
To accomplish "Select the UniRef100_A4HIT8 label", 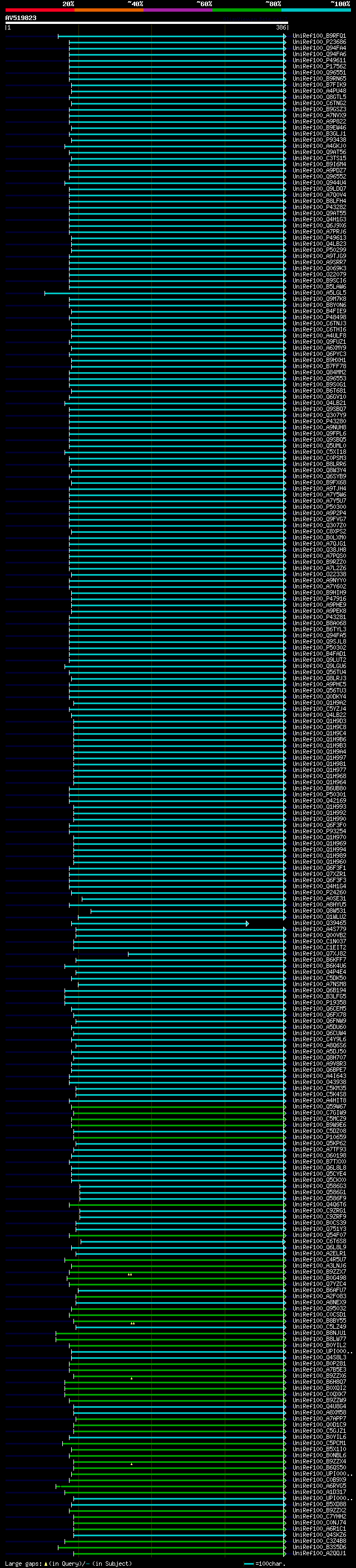I will [319, 1101].
